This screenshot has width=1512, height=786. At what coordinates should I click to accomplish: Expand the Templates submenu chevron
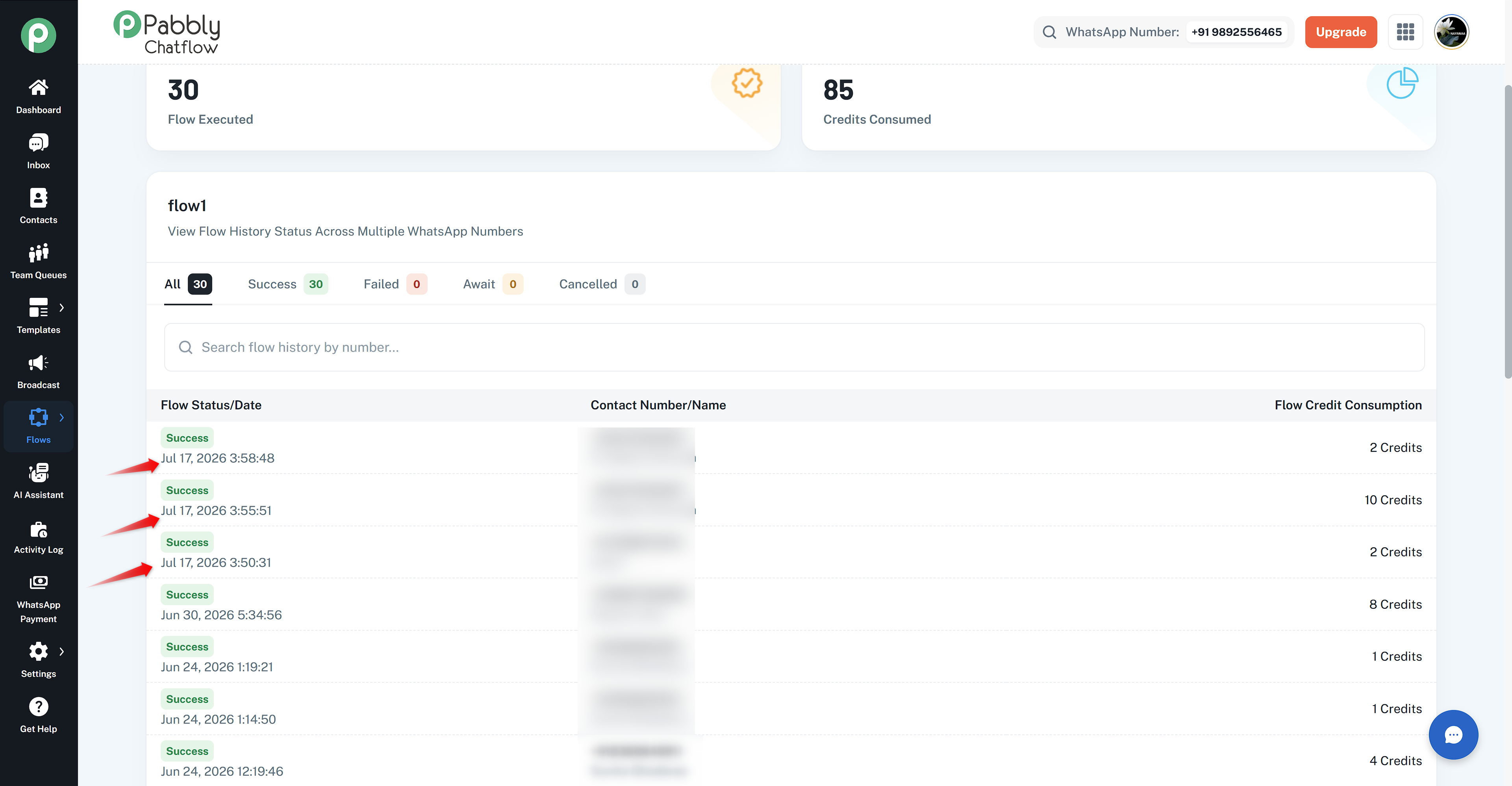click(62, 307)
